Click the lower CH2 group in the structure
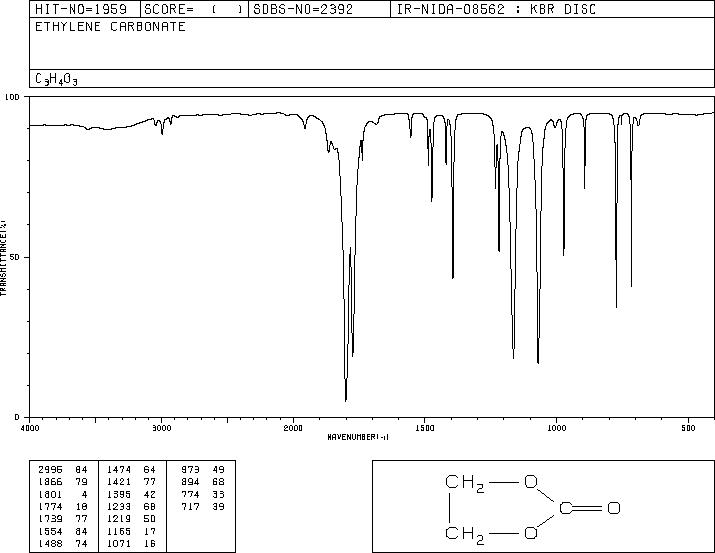 465,534
